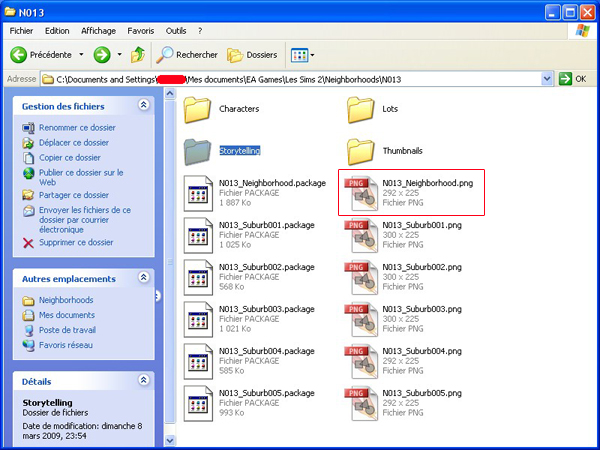
Task: Open the Fichier menu
Action: pyautogui.click(x=21, y=31)
